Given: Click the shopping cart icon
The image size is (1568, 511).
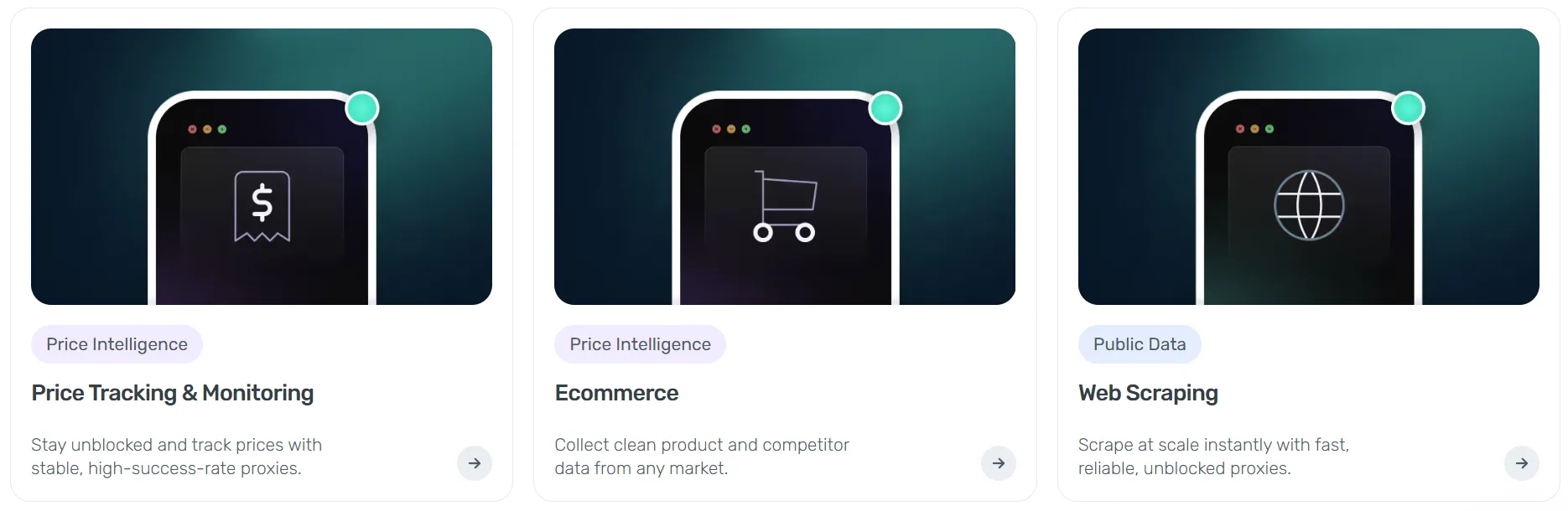Looking at the screenshot, I should pyautogui.click(x=785, y=206).
